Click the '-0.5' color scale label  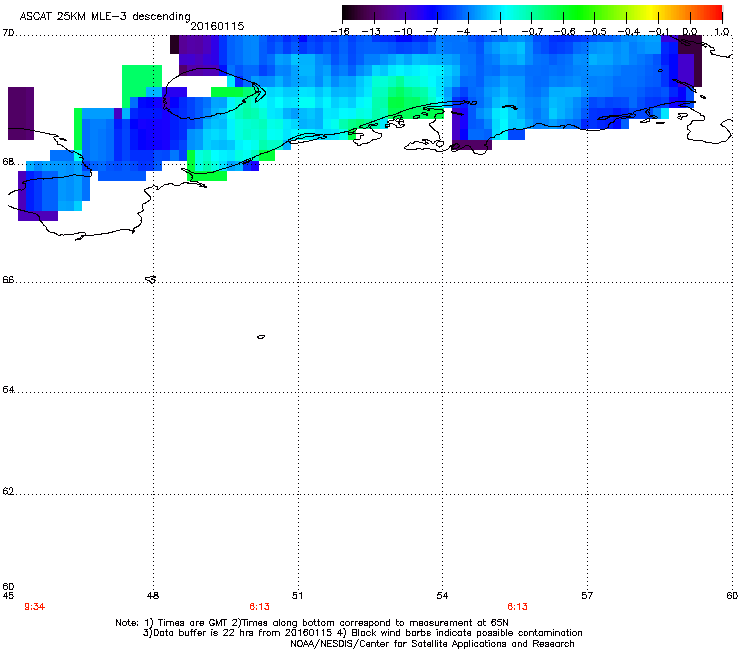[x=596, y=32]
